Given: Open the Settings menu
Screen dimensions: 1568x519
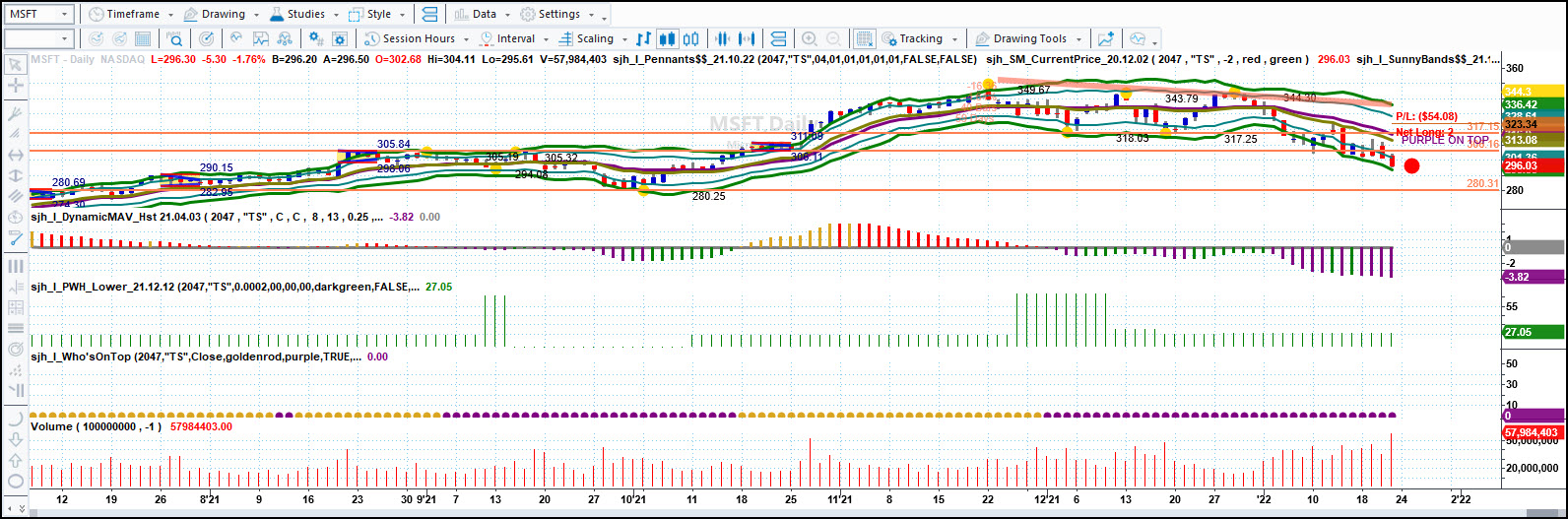Looking at the screenshot, I should point(557,15).
